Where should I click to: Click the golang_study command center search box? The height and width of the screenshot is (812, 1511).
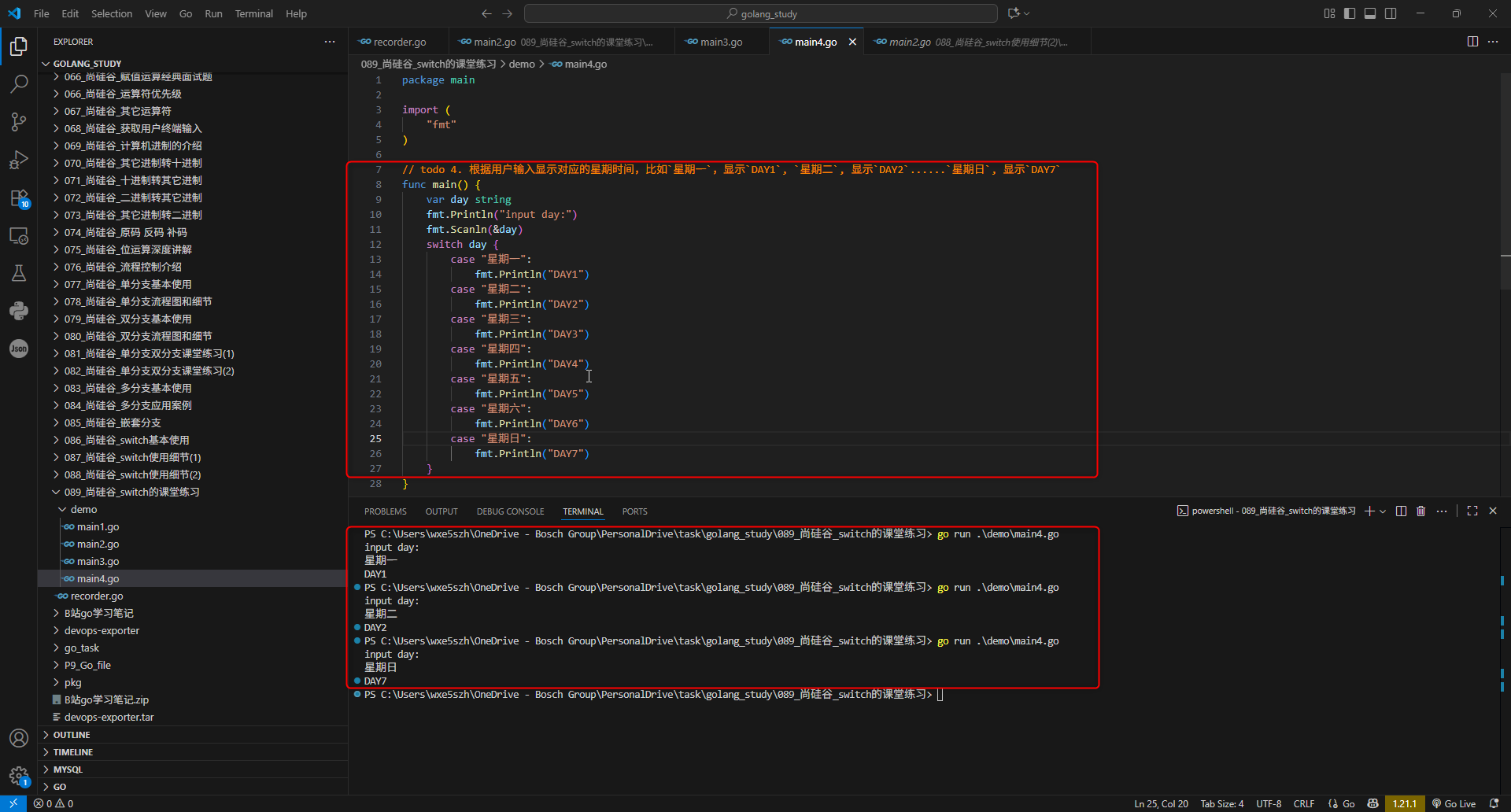[761, 13]
